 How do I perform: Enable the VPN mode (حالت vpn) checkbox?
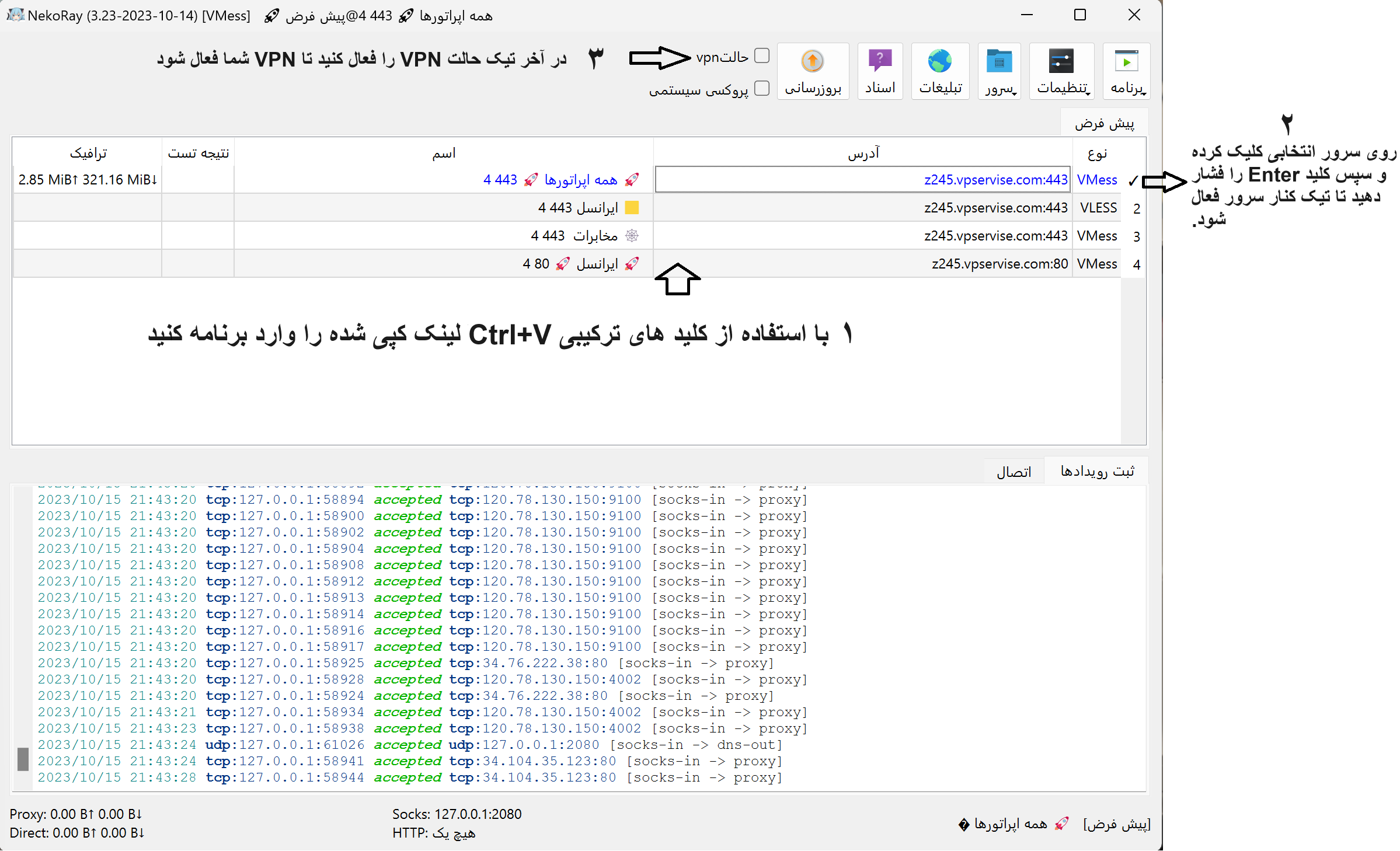(762, 56)
